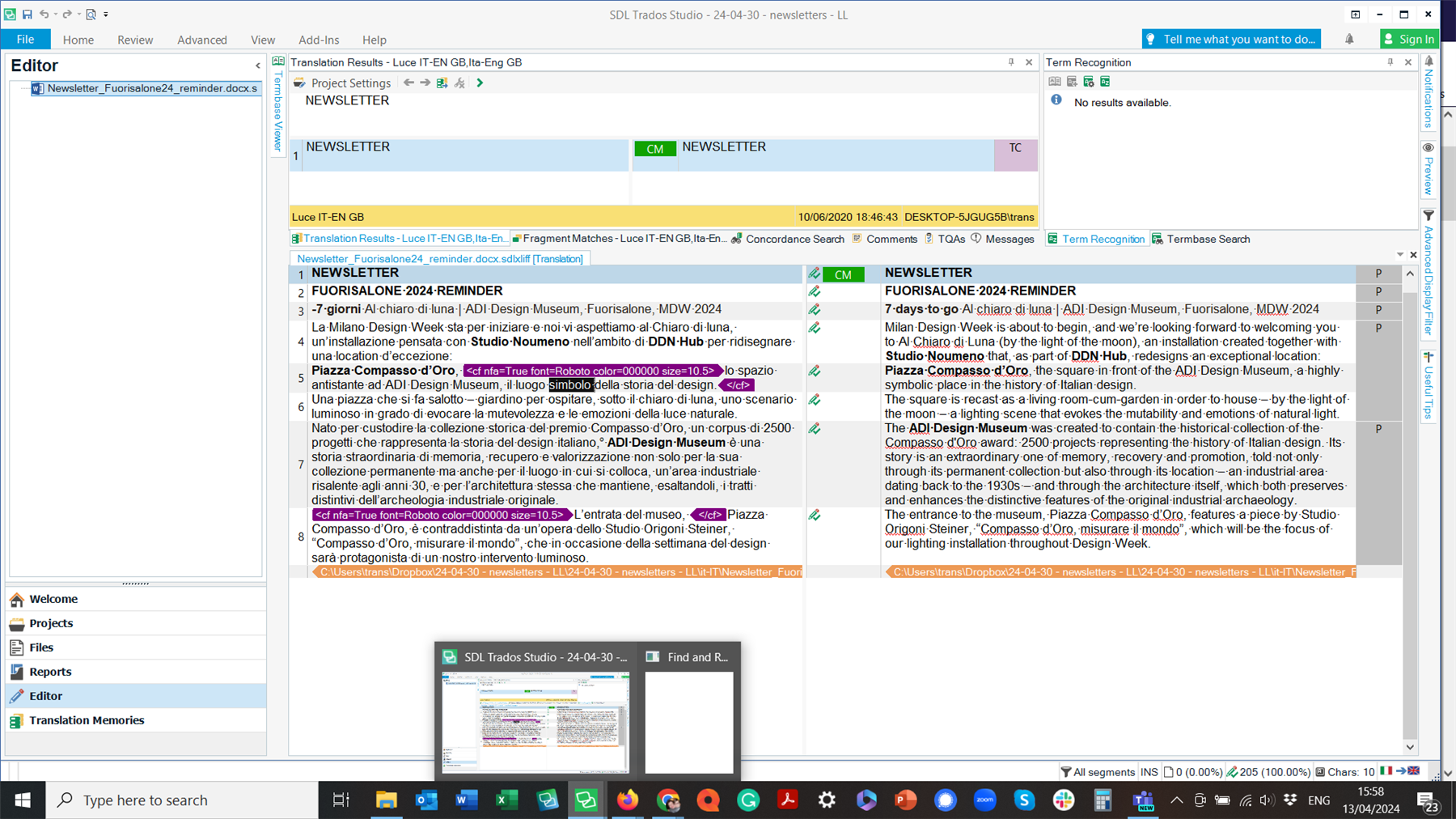
Task: Switch to the Home ribbon tab
Action: click(78, 40)
